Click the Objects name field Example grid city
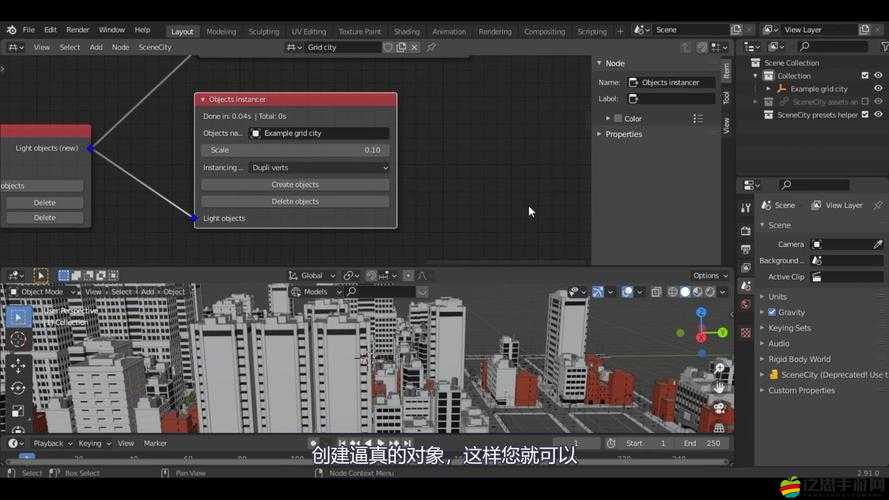 pos(319,133)
